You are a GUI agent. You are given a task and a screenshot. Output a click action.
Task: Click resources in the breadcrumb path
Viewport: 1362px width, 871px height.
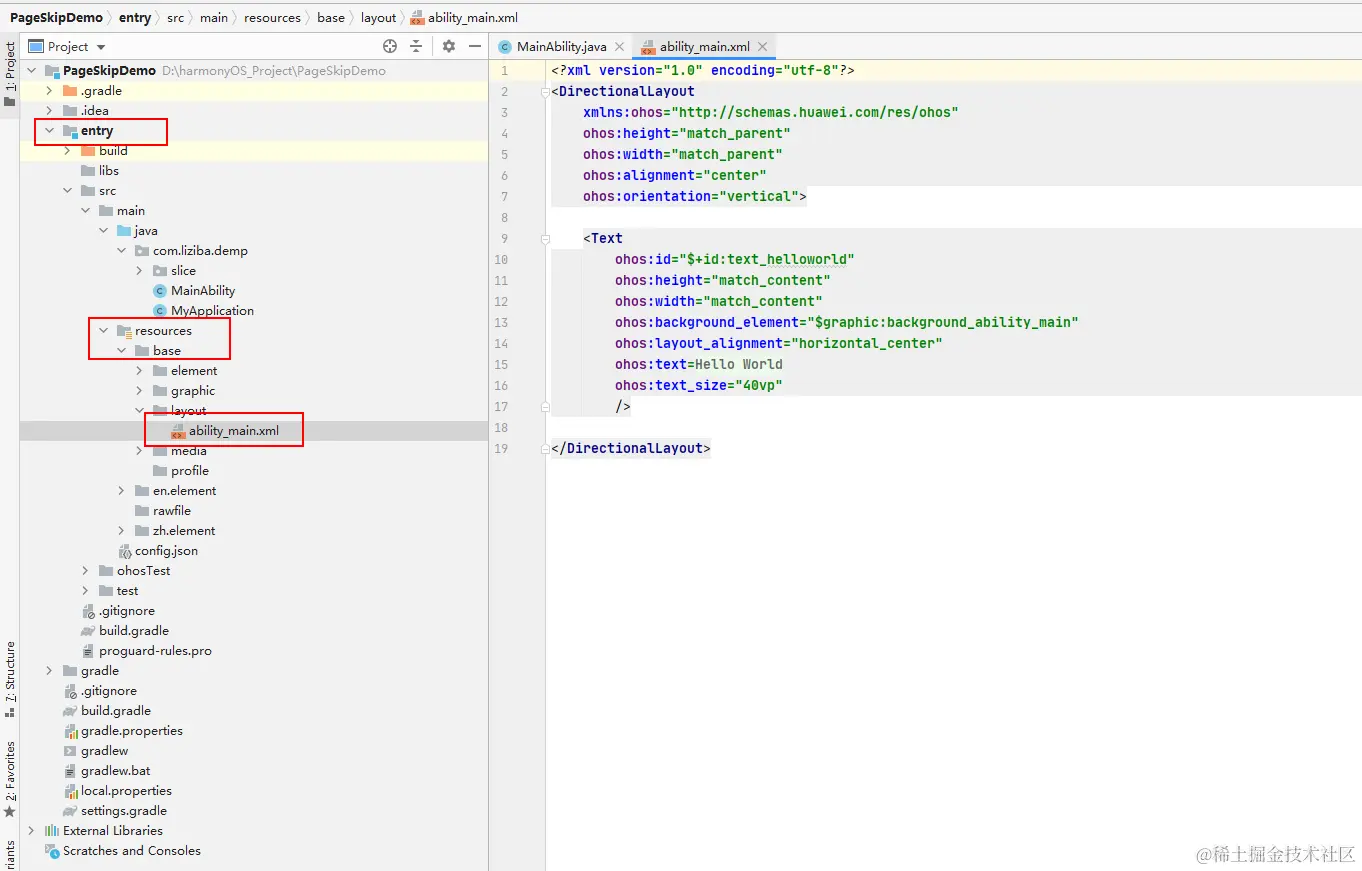(272, 18)
